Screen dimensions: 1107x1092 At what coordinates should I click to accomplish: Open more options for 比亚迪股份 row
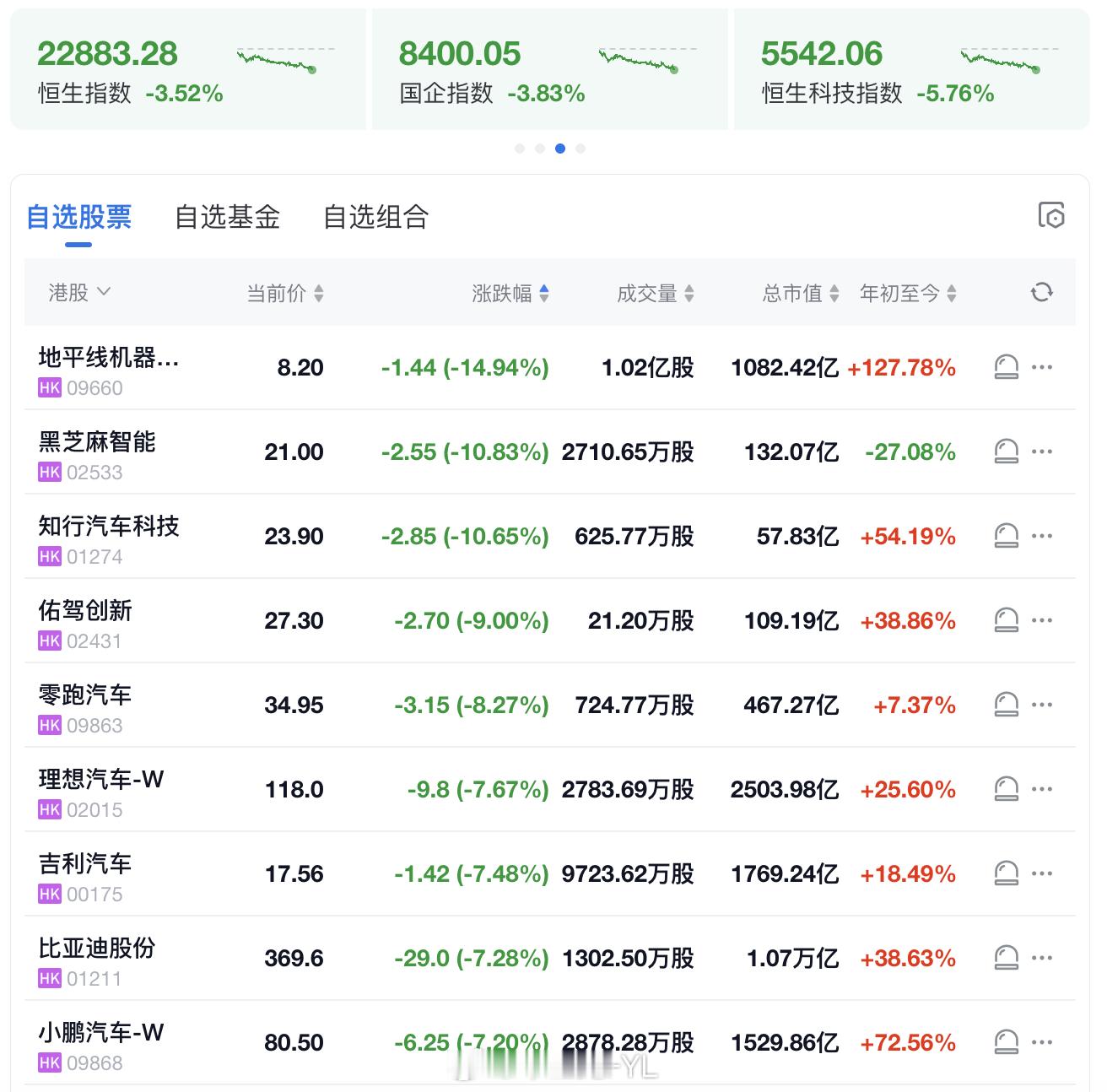1042,958
